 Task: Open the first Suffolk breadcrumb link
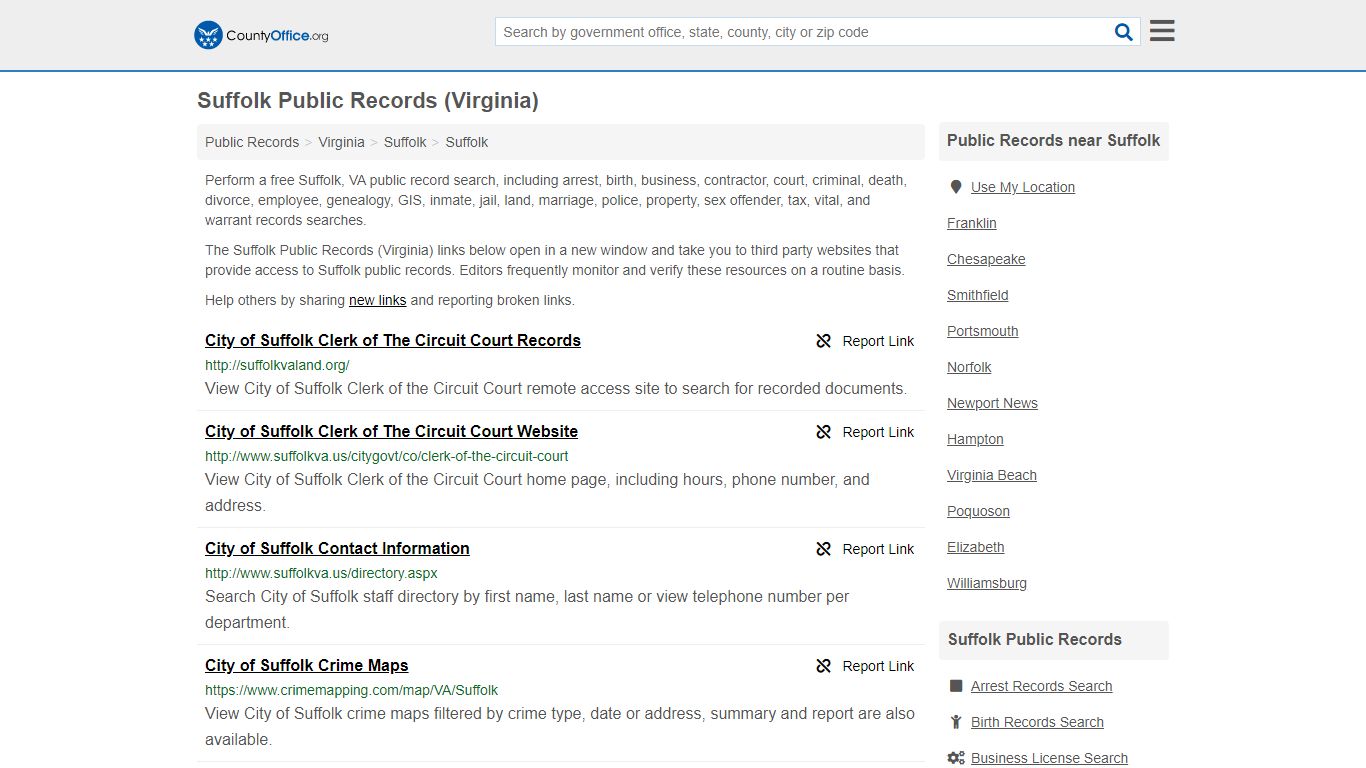point(405,142)
